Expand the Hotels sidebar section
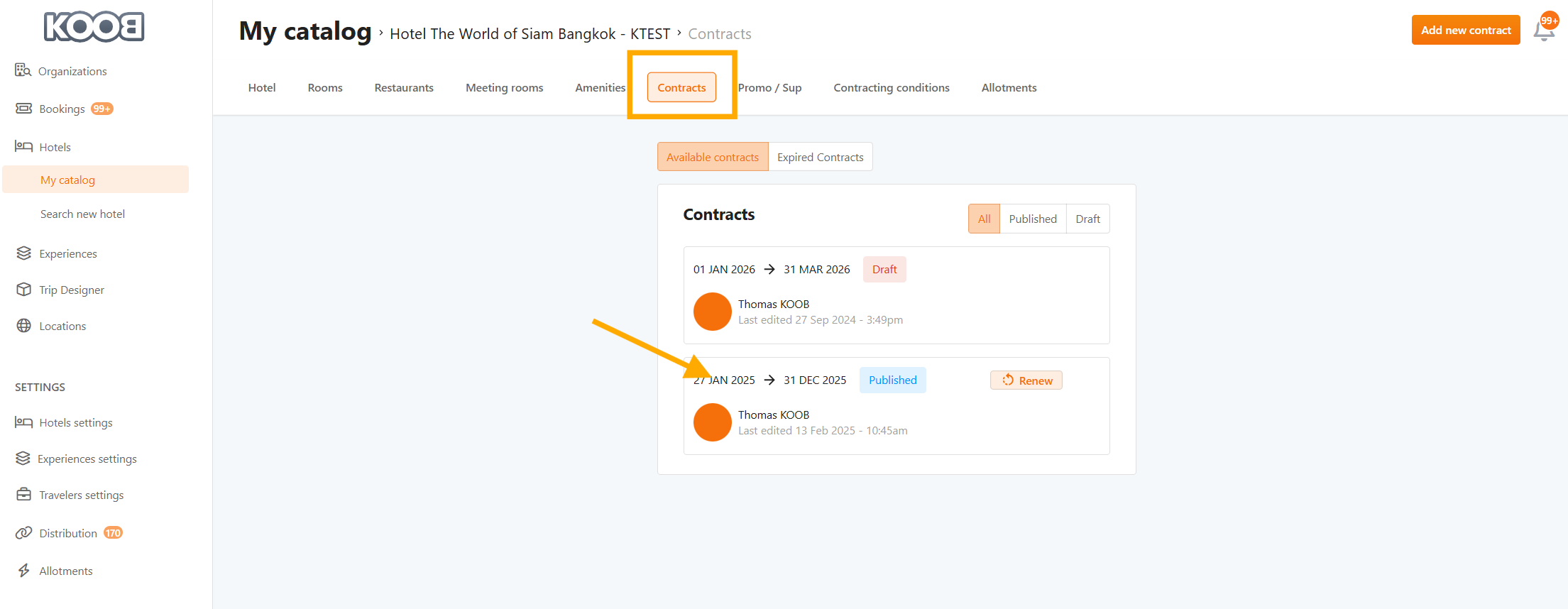The height and width of the screenshot is (609, 1568). (x=55, y=147)
